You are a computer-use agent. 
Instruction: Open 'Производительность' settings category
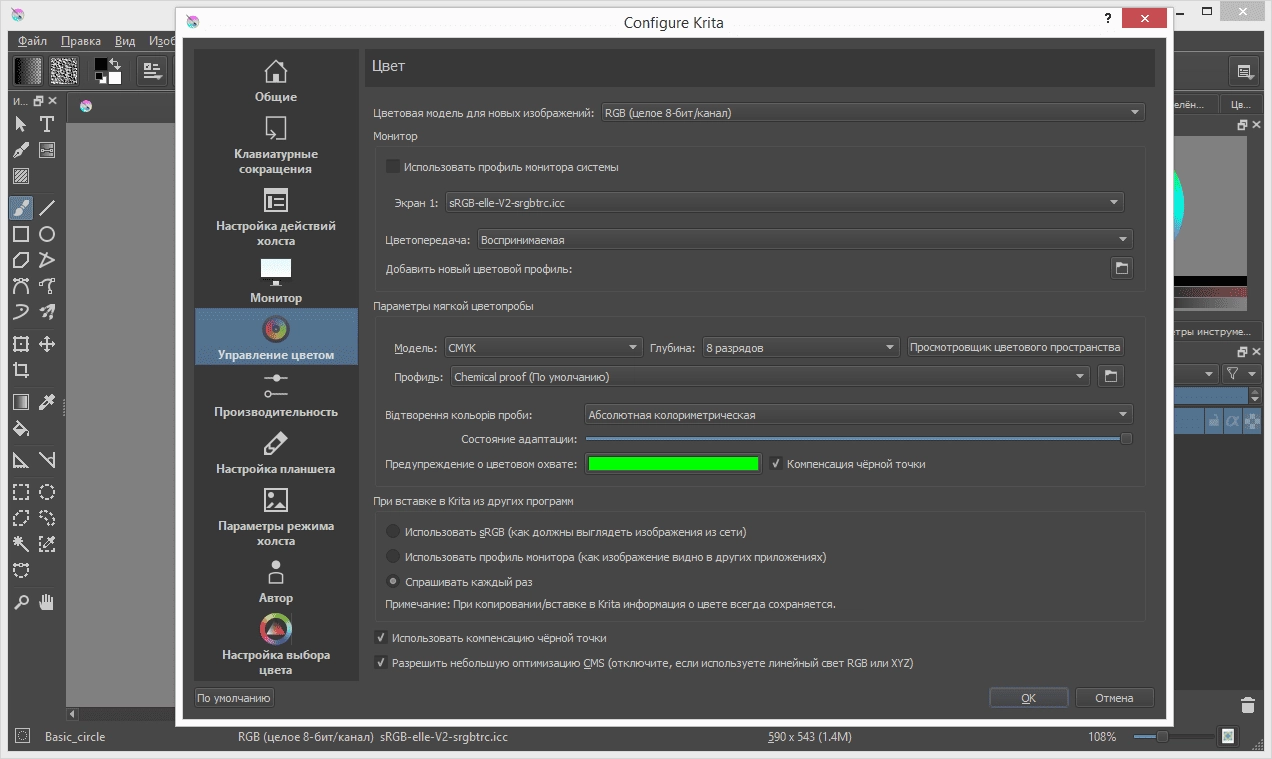pos(276,394)
